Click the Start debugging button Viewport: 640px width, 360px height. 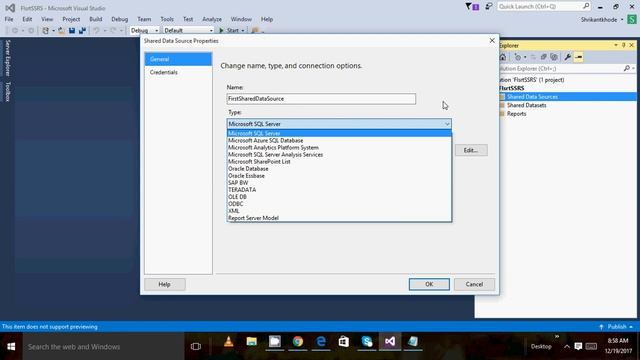point(231,31)
